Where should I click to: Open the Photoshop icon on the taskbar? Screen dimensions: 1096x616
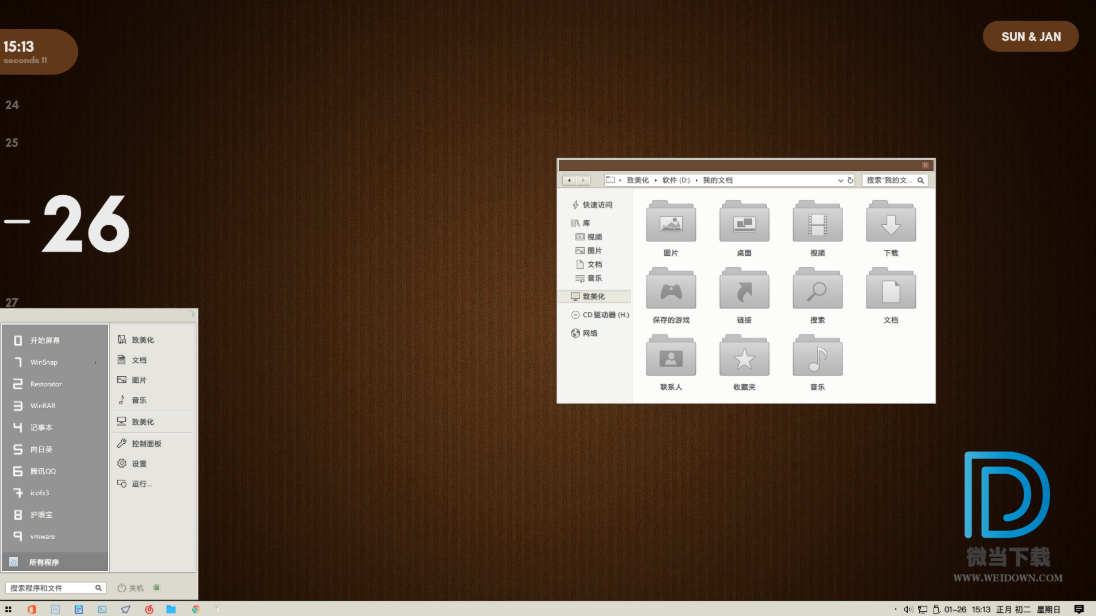(x=55, y=610)
